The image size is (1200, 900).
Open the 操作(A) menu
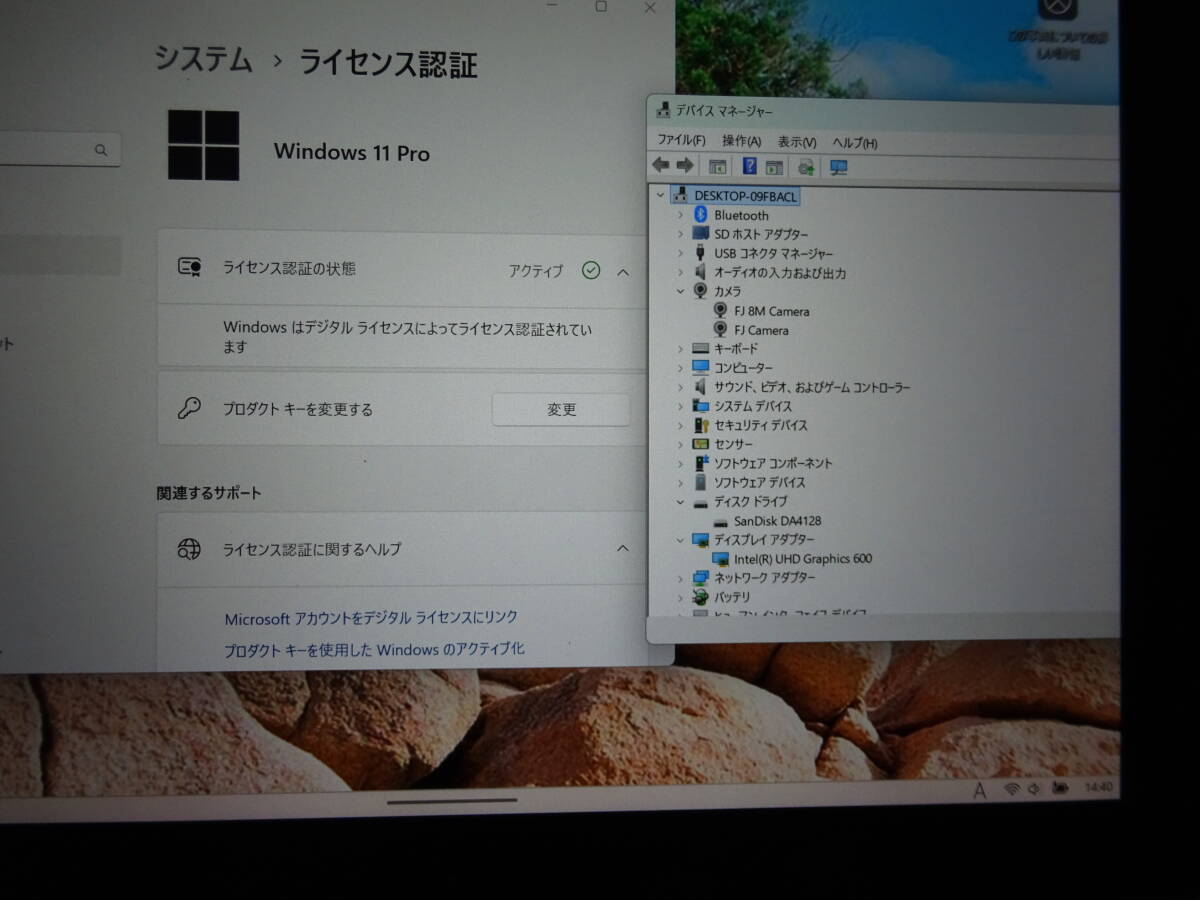pyautogui.click(x=741, y=142)
